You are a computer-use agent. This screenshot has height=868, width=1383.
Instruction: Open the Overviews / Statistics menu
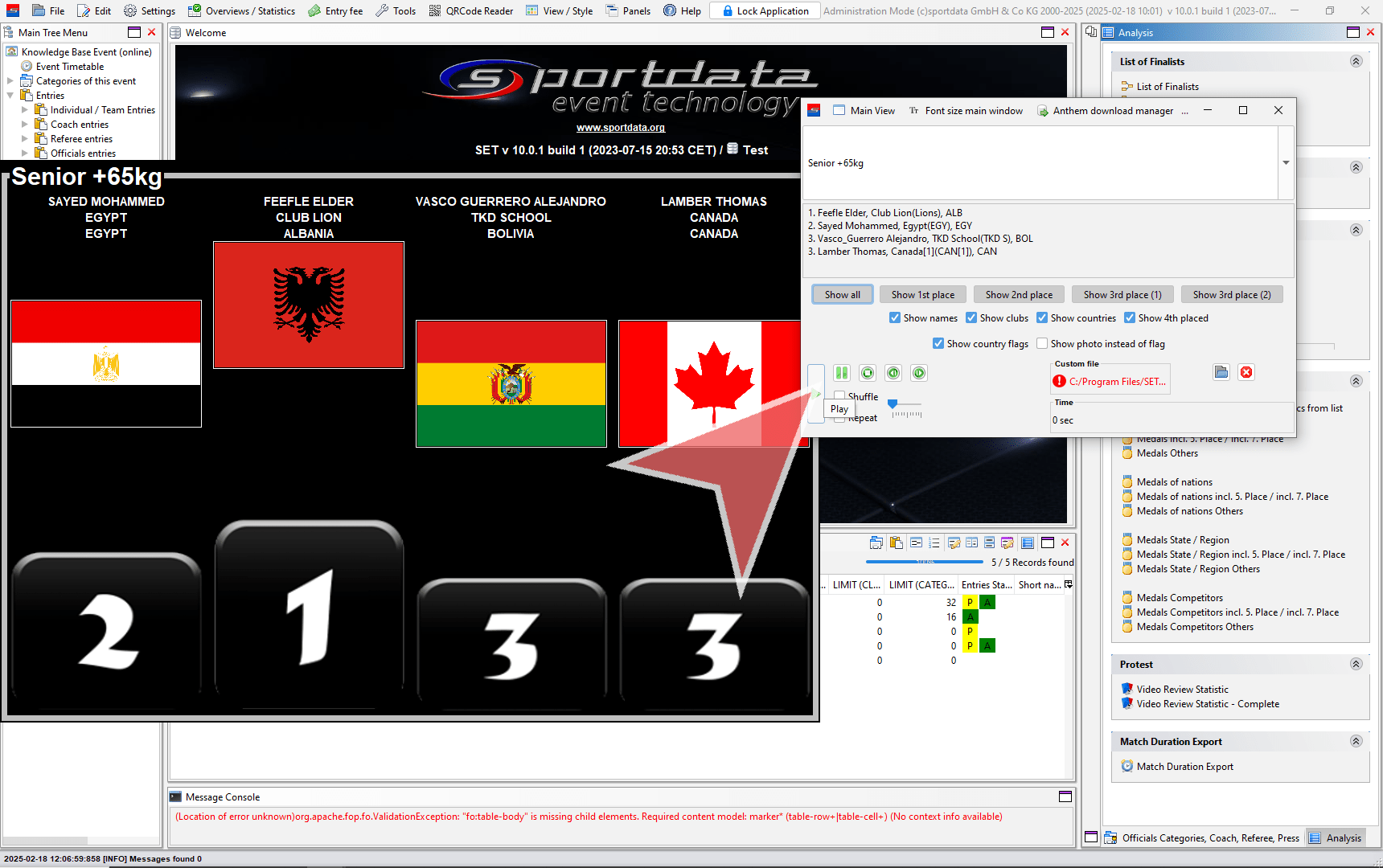click(241, 10)
